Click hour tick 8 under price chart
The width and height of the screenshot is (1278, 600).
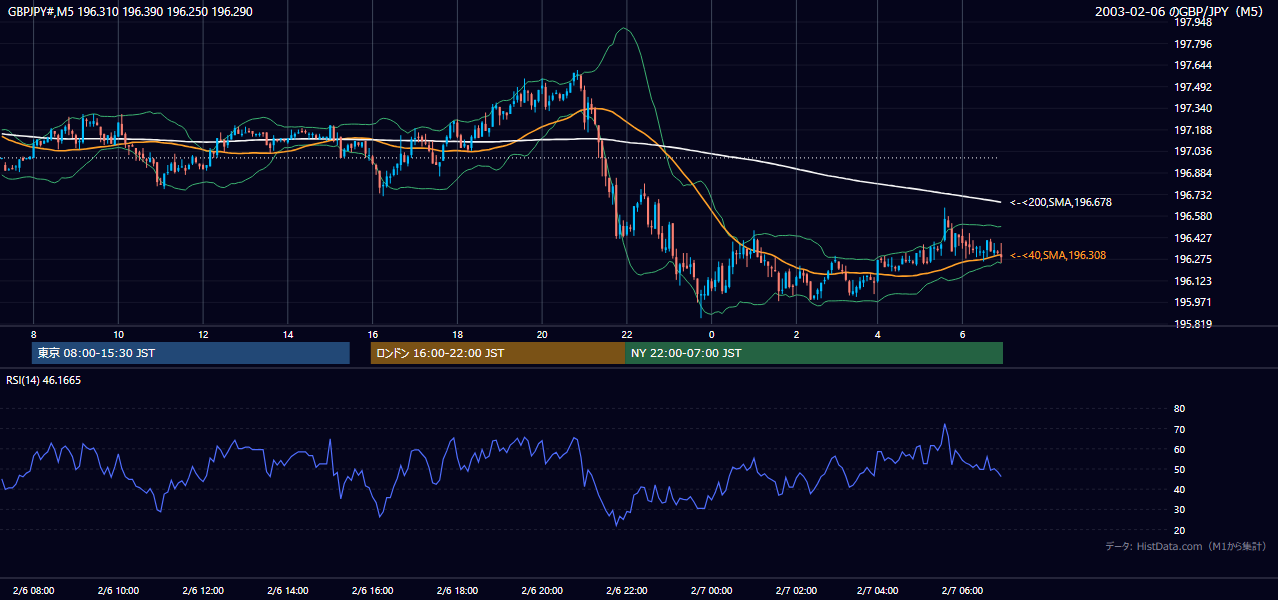point(33,335)
